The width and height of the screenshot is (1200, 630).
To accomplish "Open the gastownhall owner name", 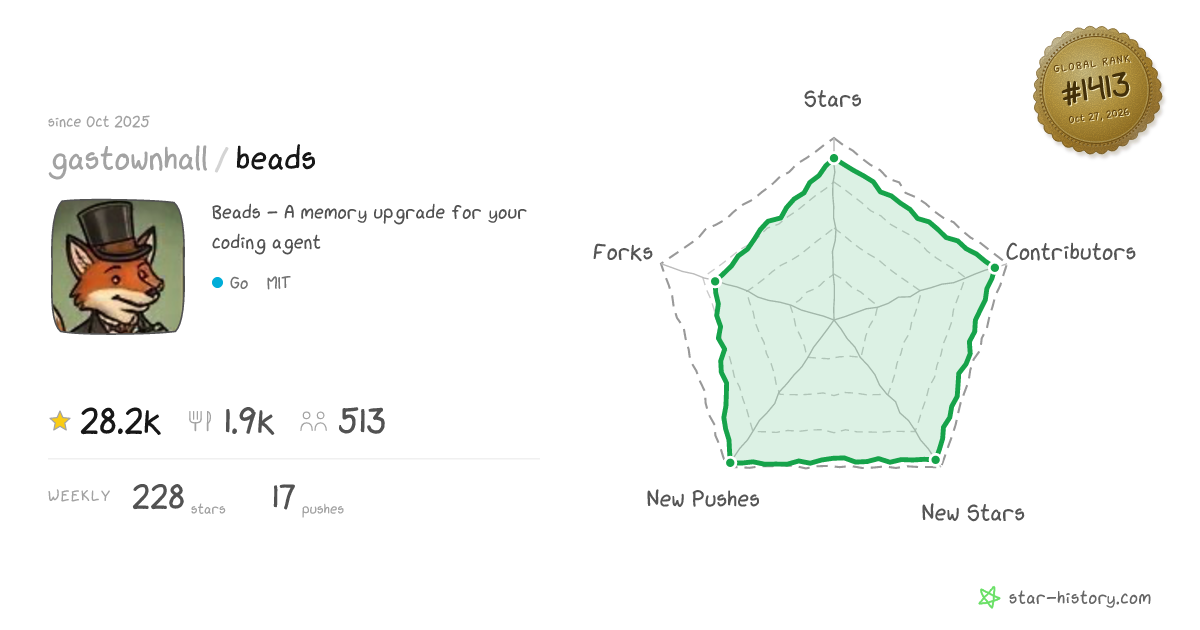I will tap(129, 159).
